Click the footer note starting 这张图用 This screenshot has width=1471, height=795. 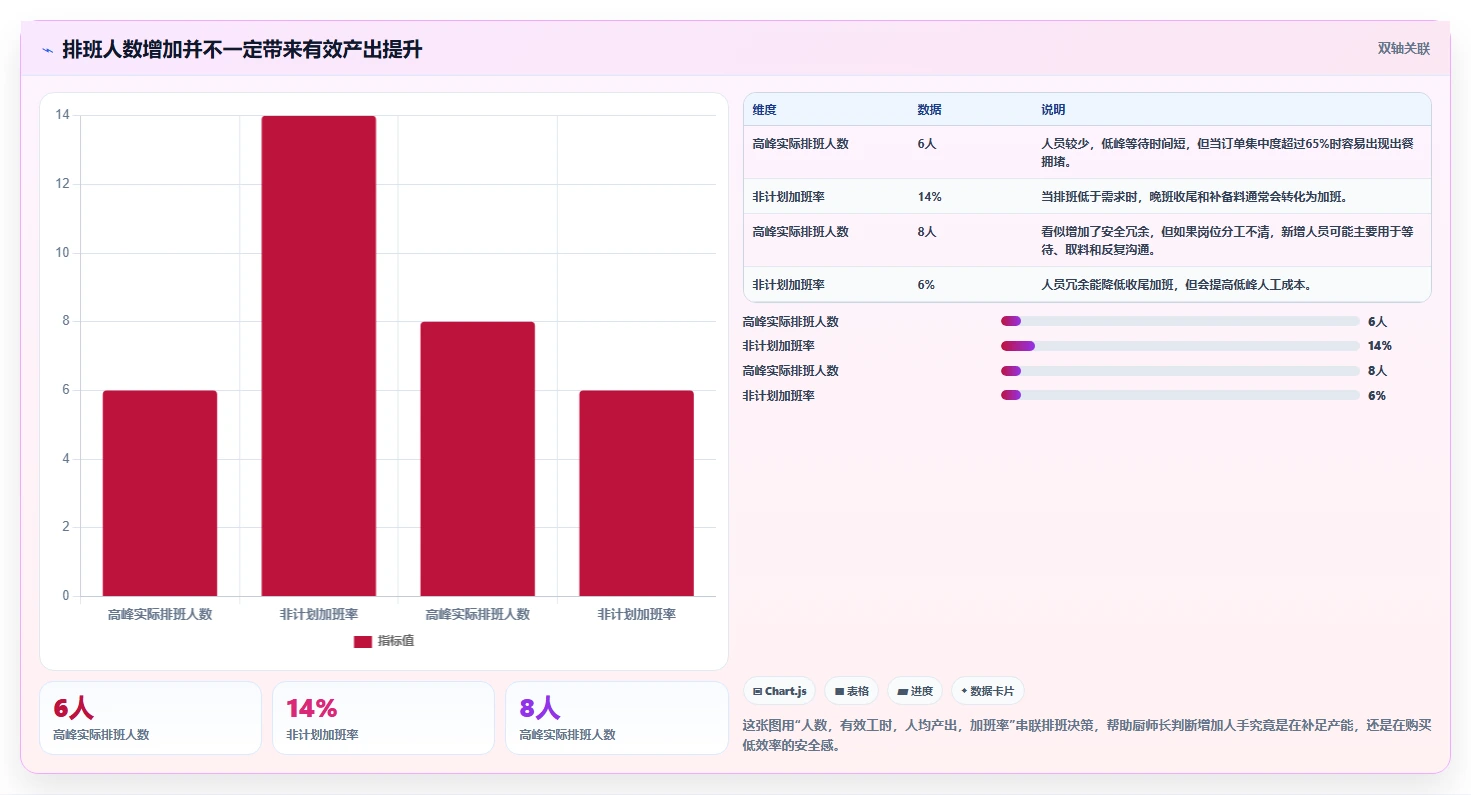(x=1087, y=735)
